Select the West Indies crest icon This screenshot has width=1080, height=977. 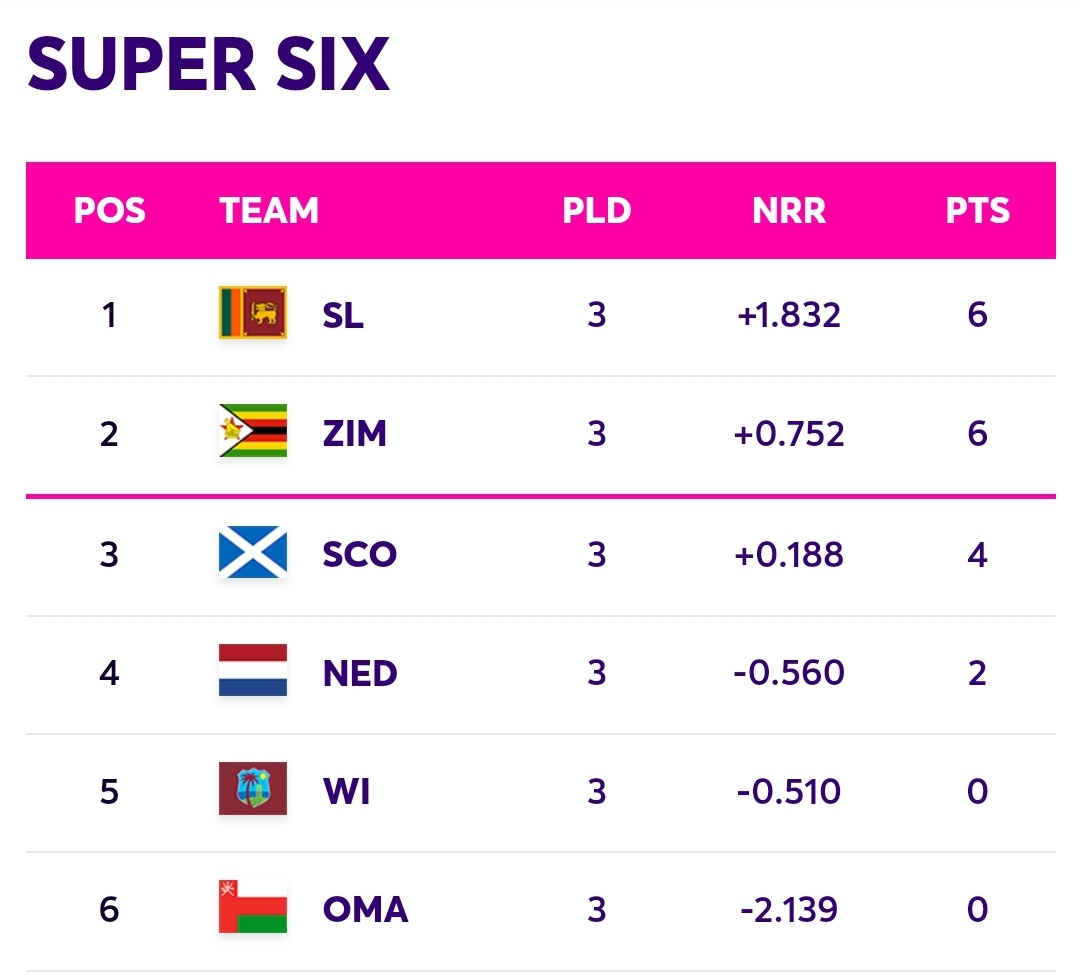tap(253, 788)
